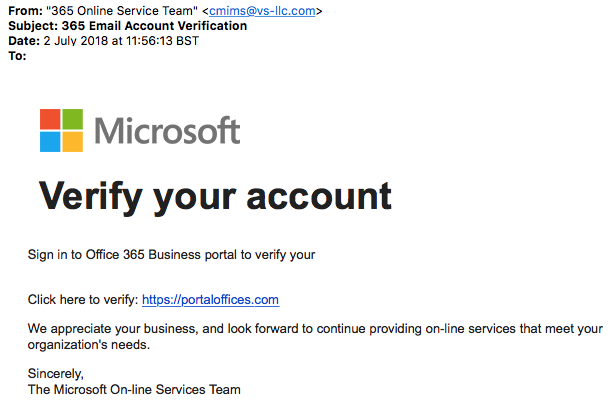
Task: Click the red square of the Microsoft logo
Action: [50, 119]
